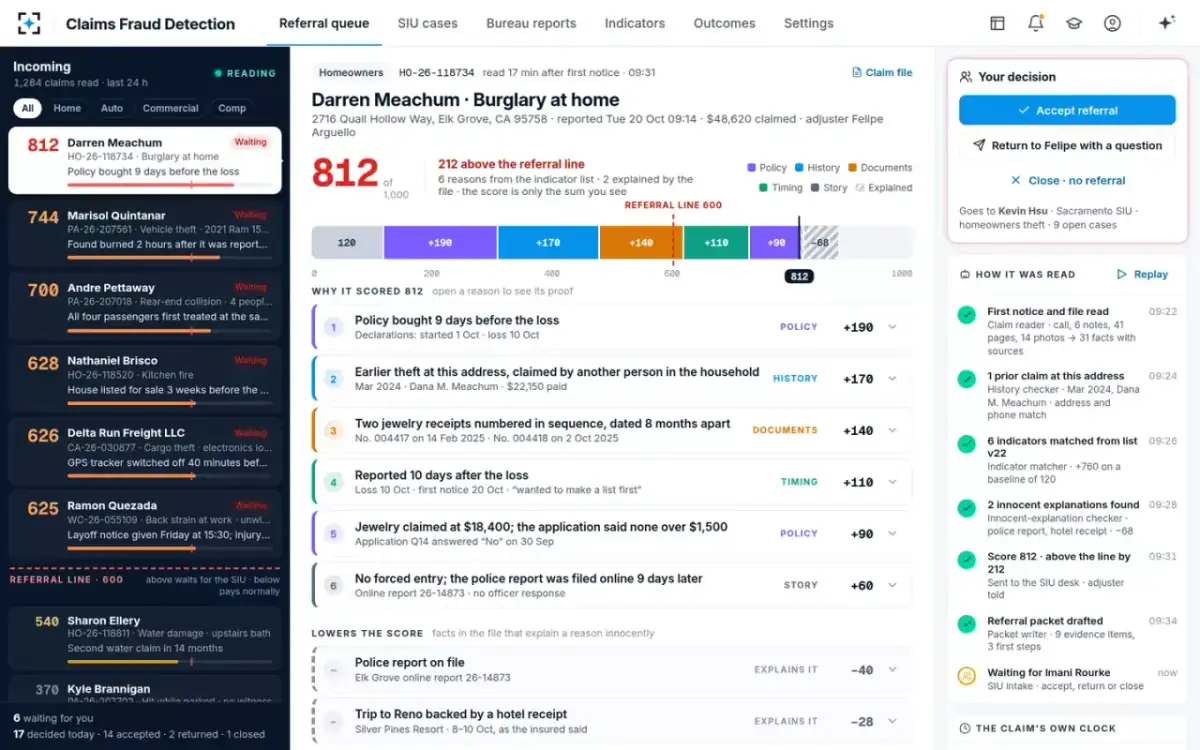Open Marisol Quintanar claim card

(145, 231)
